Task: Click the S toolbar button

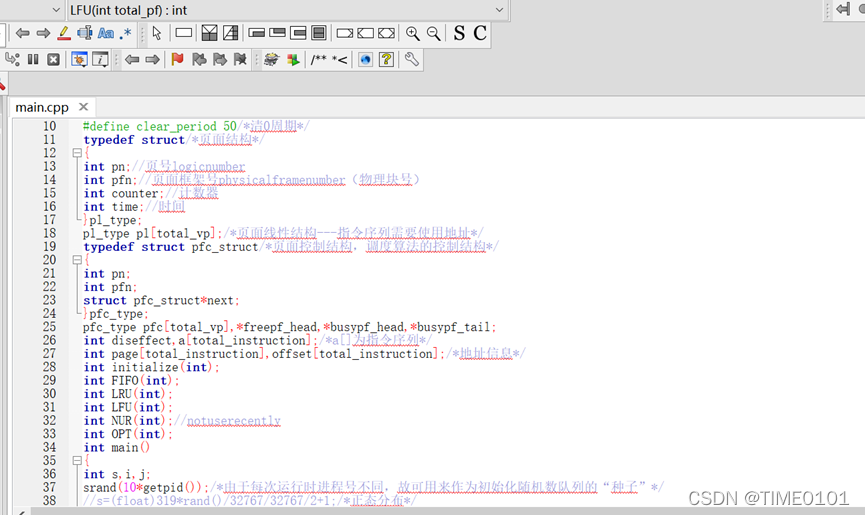Action: 460,33
